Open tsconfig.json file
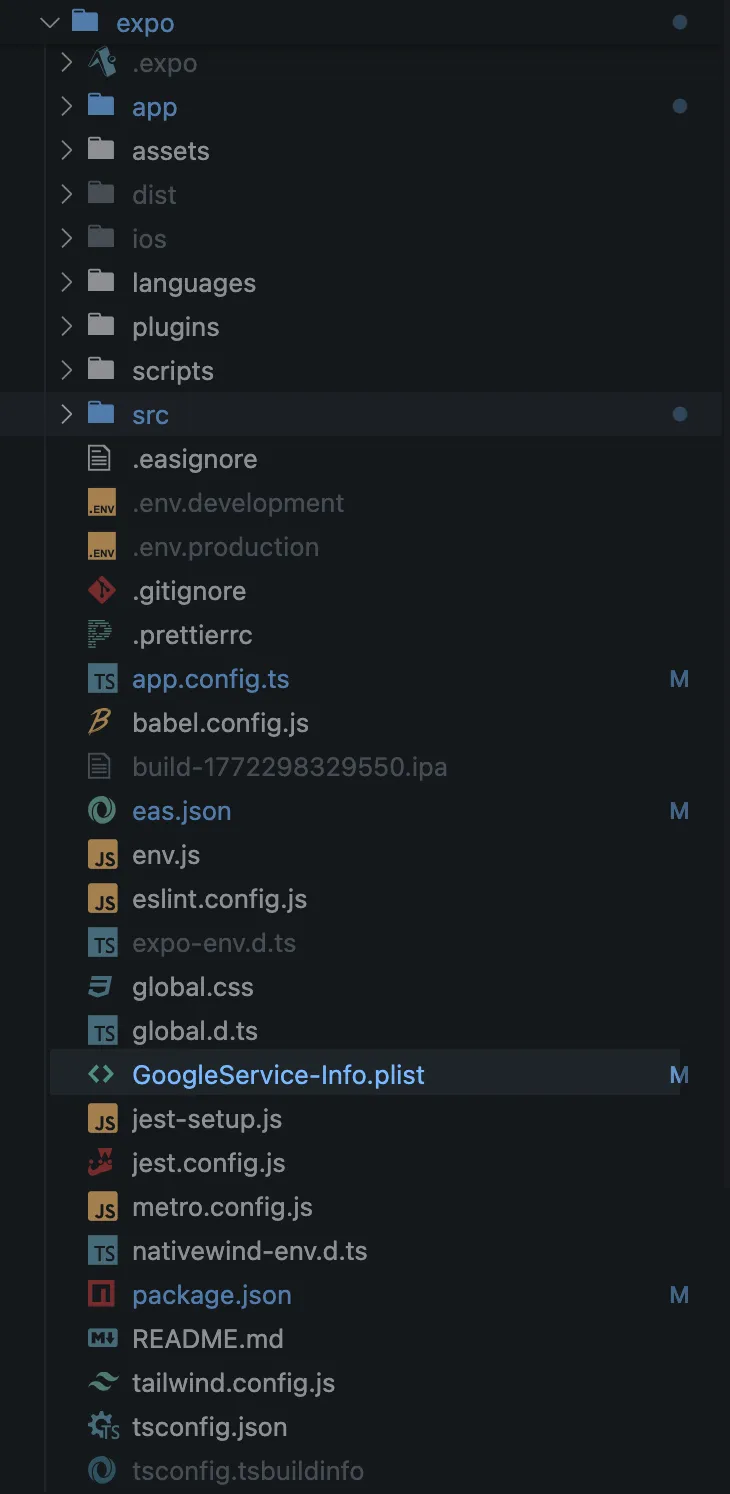 (209, 1427)
